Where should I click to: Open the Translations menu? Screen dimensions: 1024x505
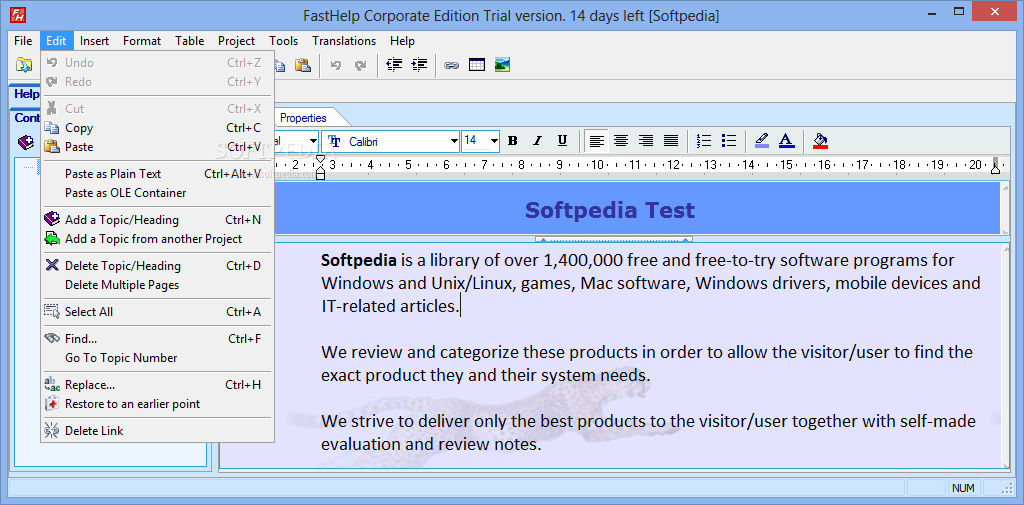(x=344, y=41)
